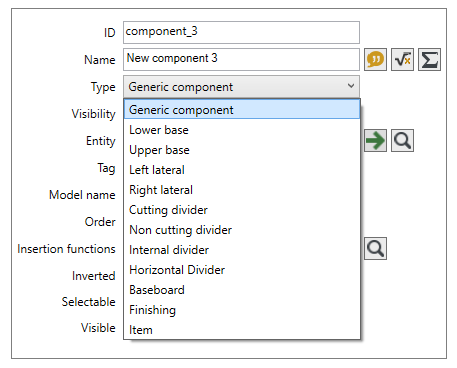The width and height of the screenshot is (457, 368).
Task: Pick Horizontal Divider option
Action: coord(242,270)
